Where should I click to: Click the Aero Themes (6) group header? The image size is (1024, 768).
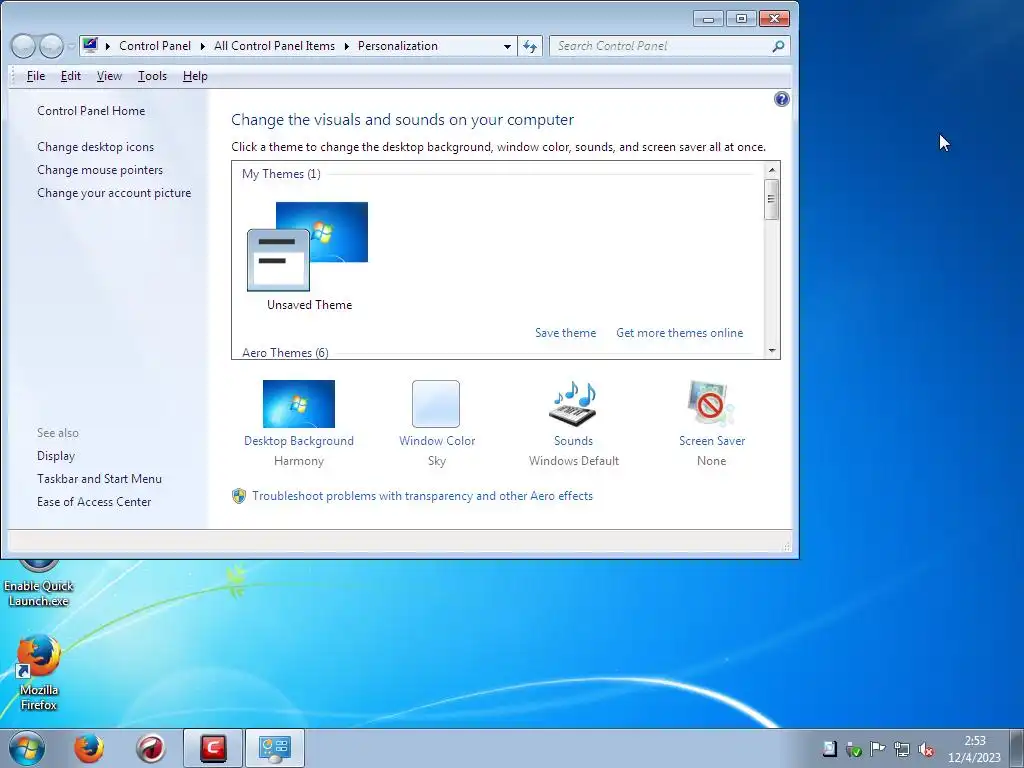(x=285, y=352)
